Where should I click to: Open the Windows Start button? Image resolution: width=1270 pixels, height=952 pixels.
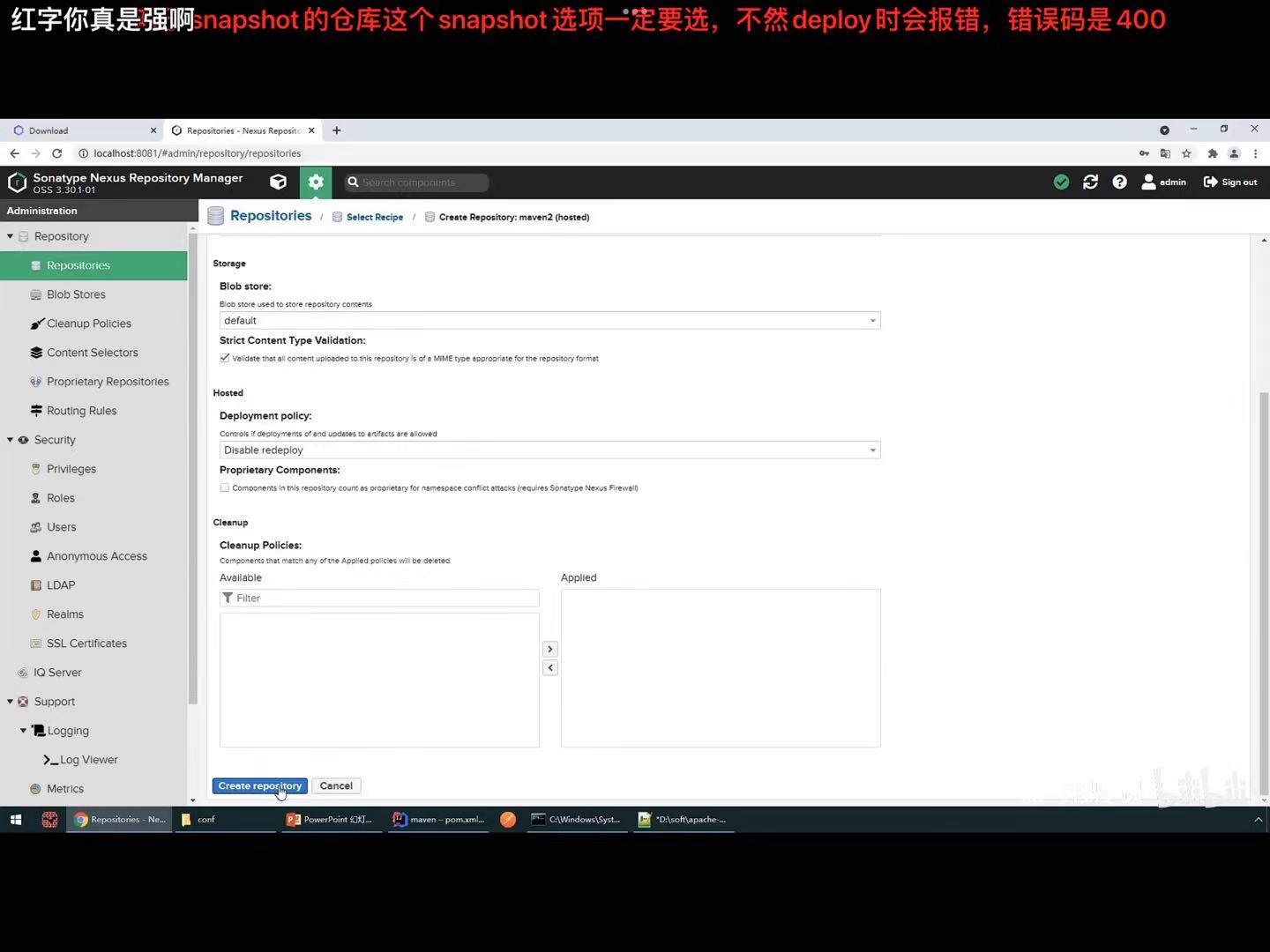tap(15, 820)
